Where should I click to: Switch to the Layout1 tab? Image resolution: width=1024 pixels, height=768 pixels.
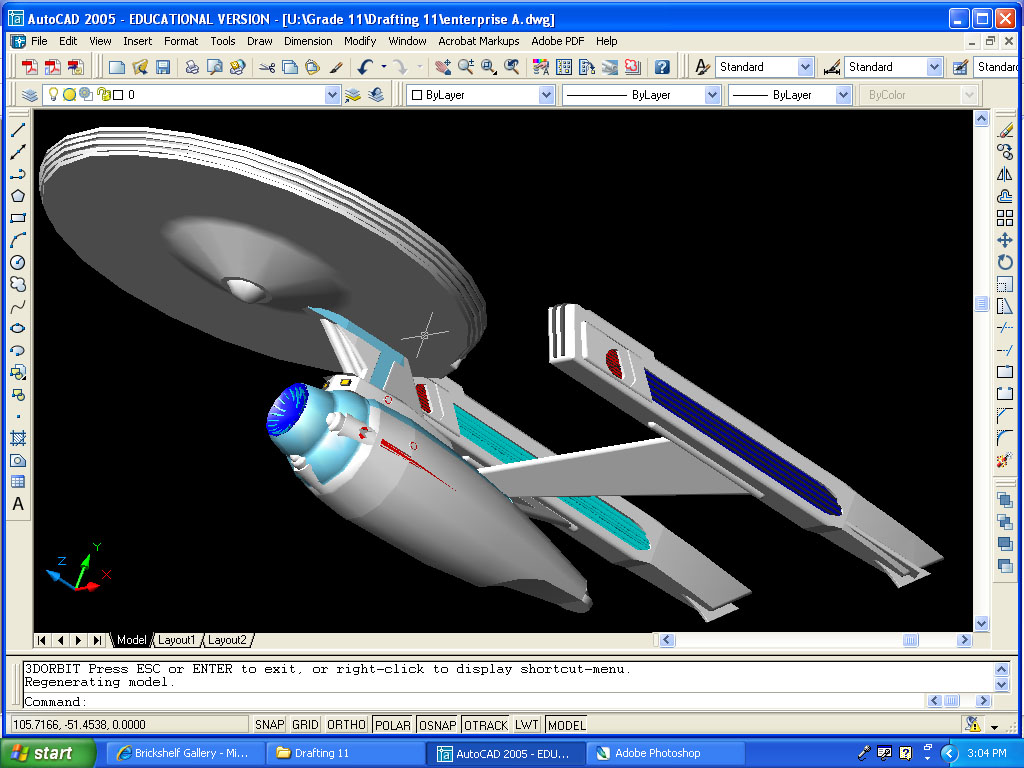click(x=177, y=640)
